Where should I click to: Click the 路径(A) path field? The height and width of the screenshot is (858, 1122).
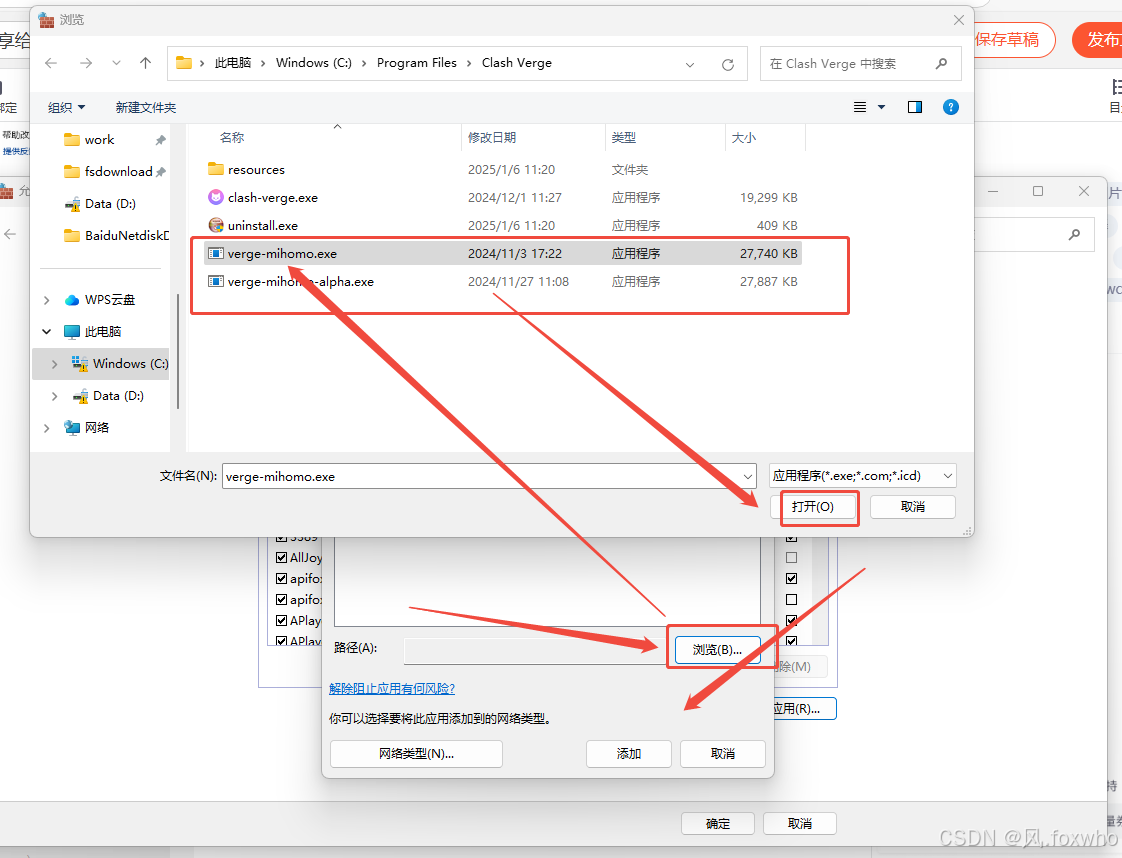[537, 650]
